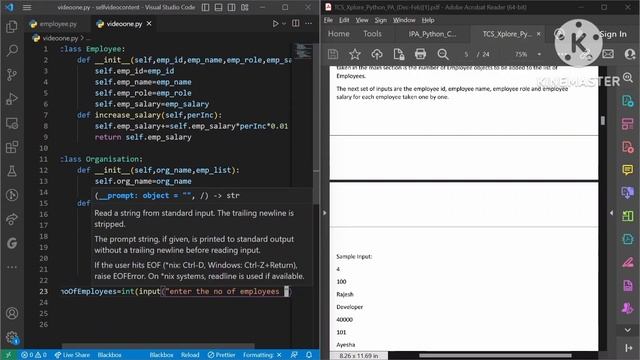Toggle secondary side bar layout button
The image size is (640, 360).
click(x=231, y=7)
